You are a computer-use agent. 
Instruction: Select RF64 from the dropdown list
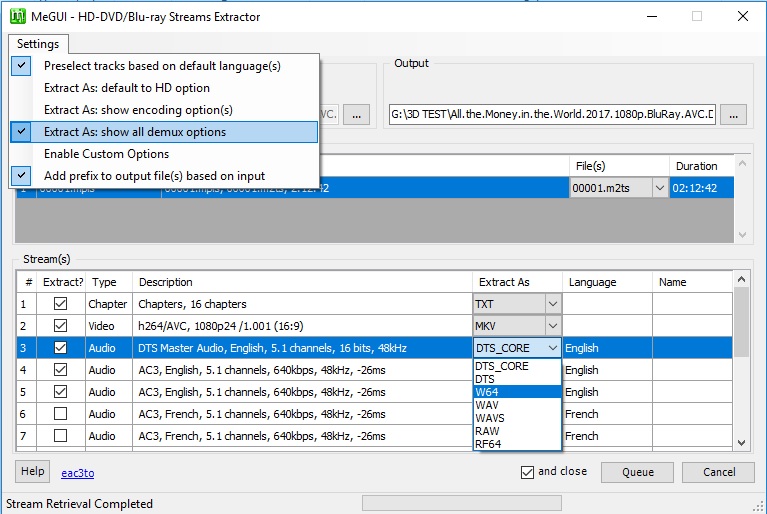tap(517, 444)
